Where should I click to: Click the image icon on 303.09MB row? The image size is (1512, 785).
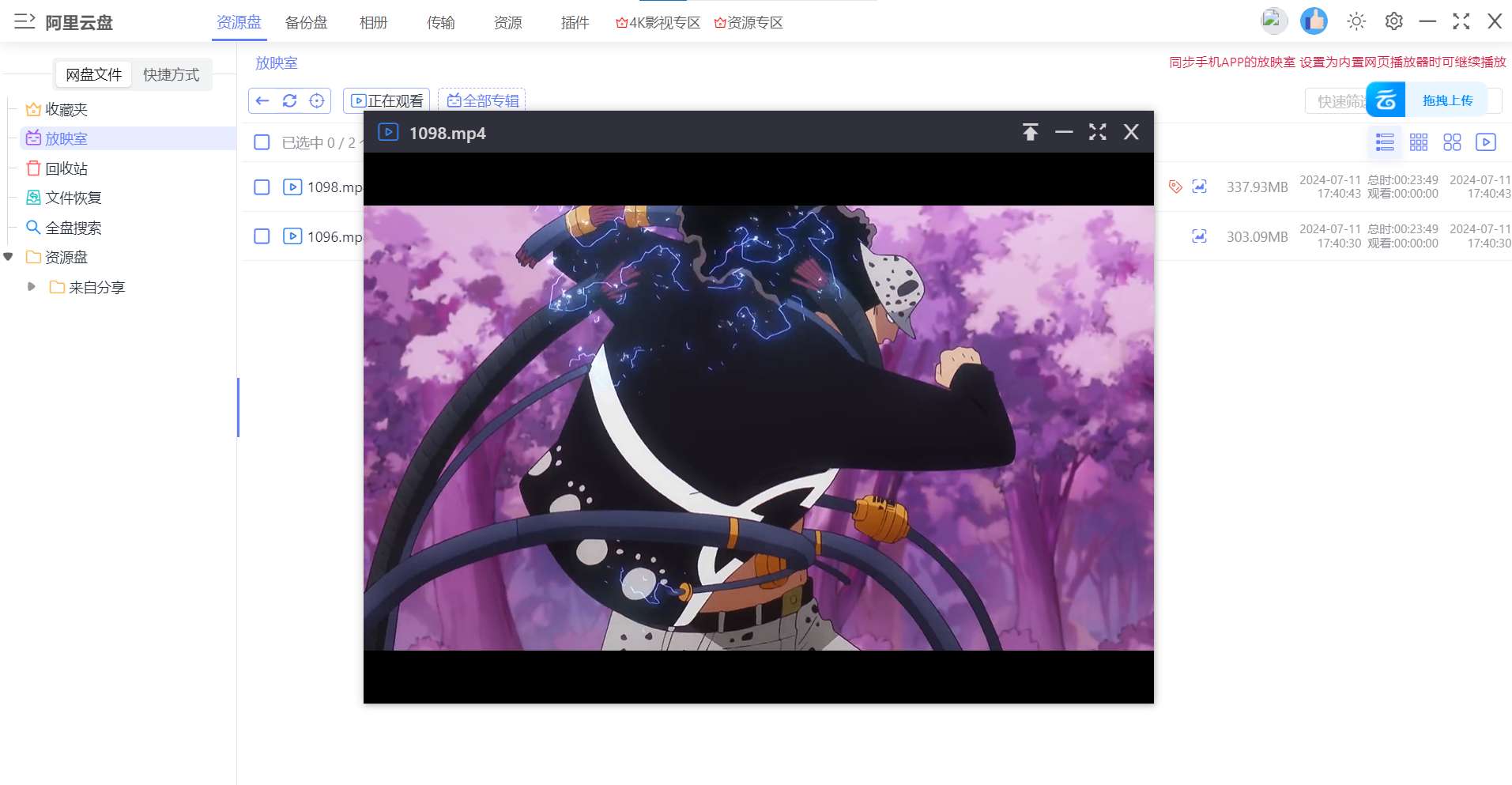[x=1199, y=236]
